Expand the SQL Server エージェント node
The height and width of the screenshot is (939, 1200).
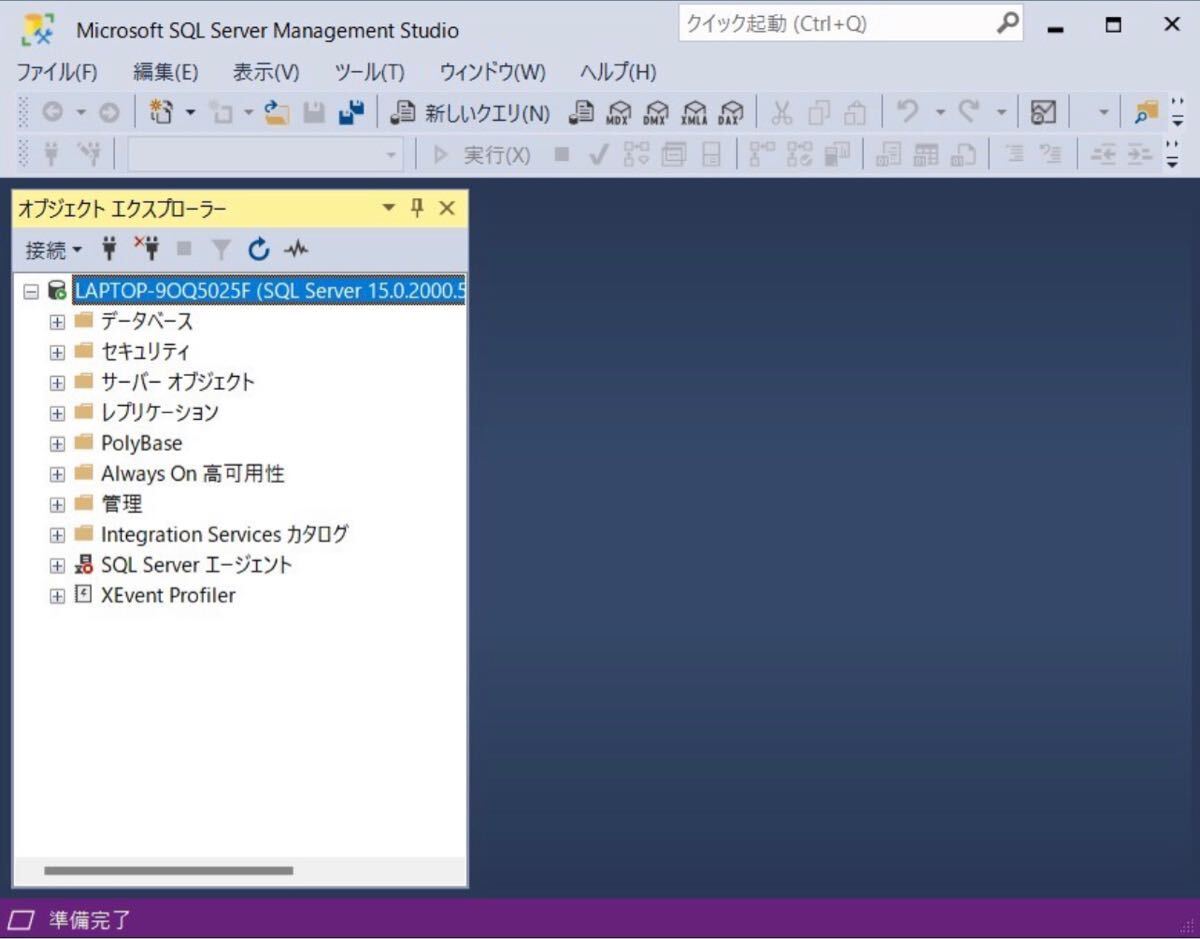click(x=57, y=565)
